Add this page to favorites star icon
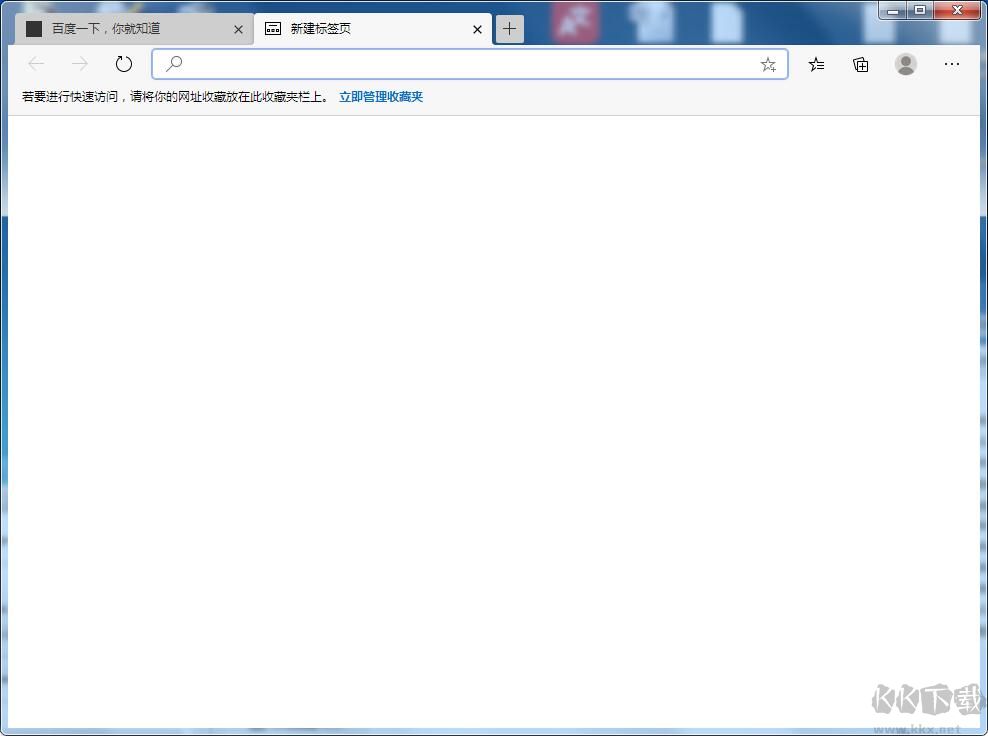Screen dimensions: 988x736 click(768, 64)
